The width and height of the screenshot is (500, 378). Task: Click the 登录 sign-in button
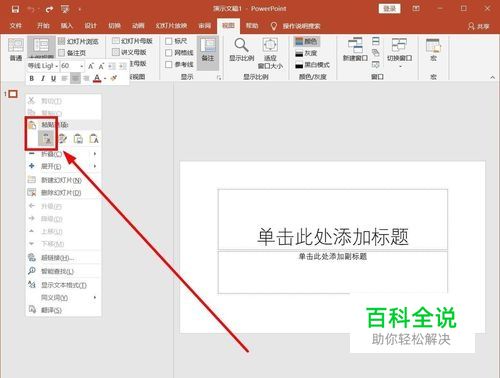389,9
